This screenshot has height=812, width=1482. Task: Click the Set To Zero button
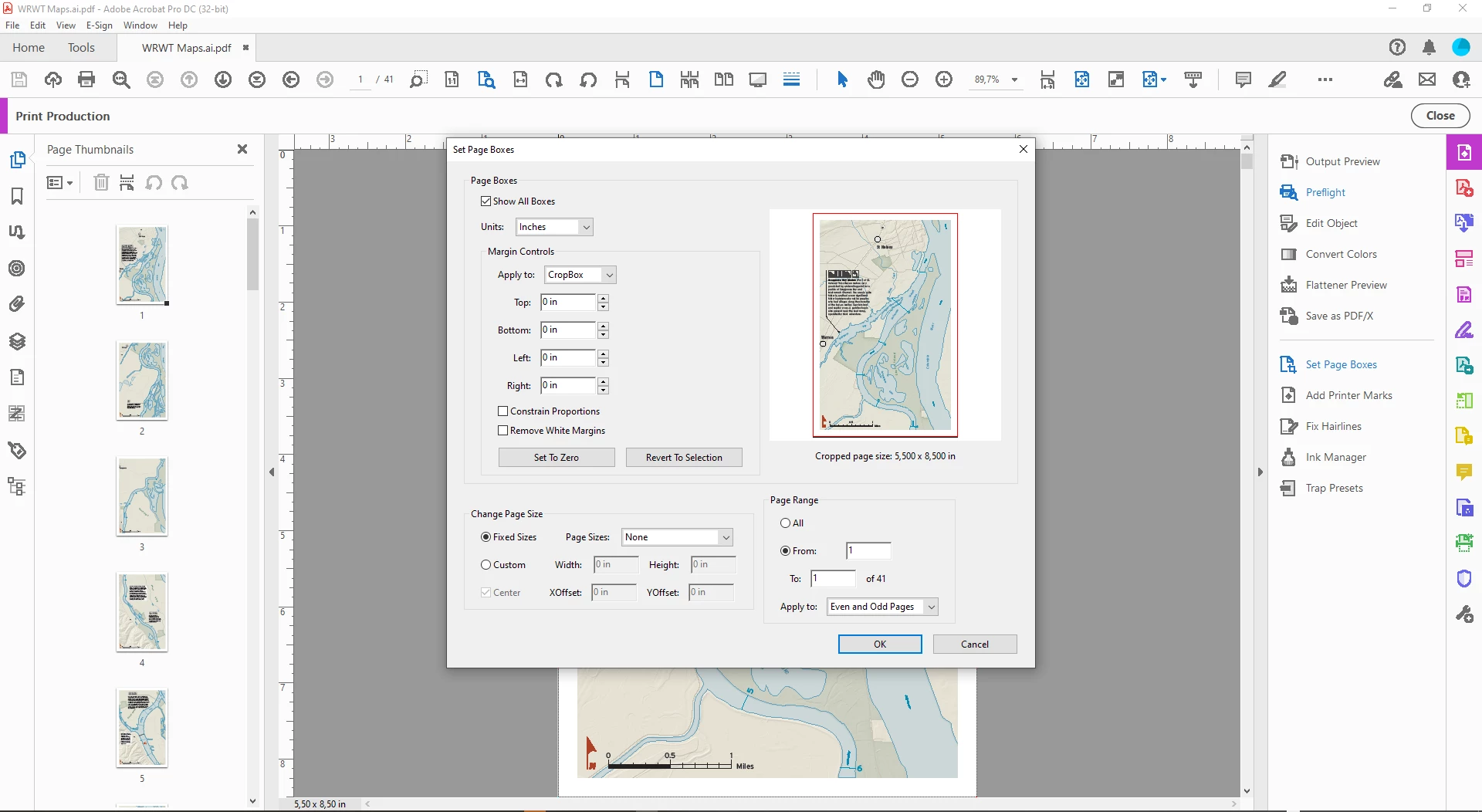tap(557, 458)
